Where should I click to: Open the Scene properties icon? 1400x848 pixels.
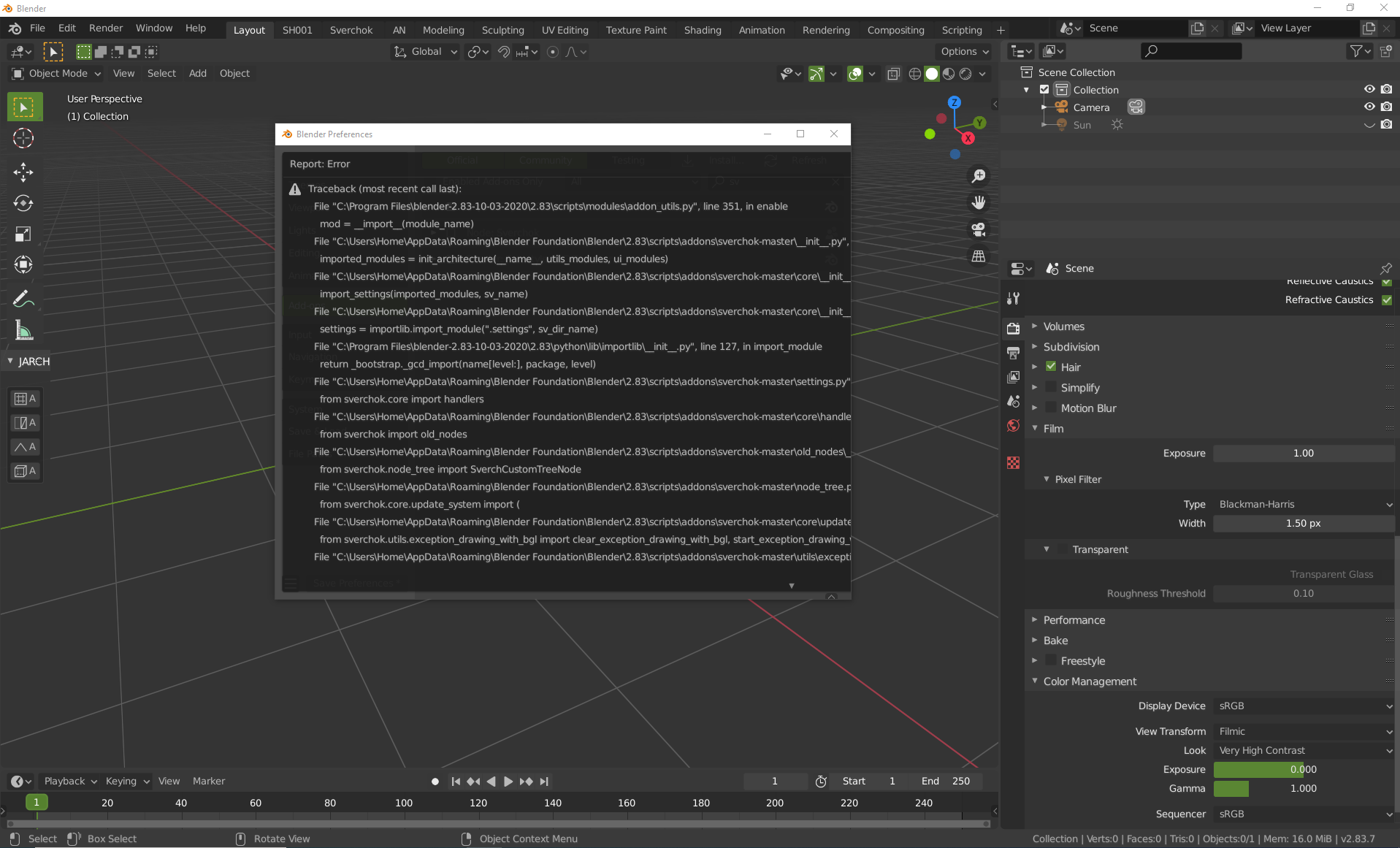[1013, 401]
